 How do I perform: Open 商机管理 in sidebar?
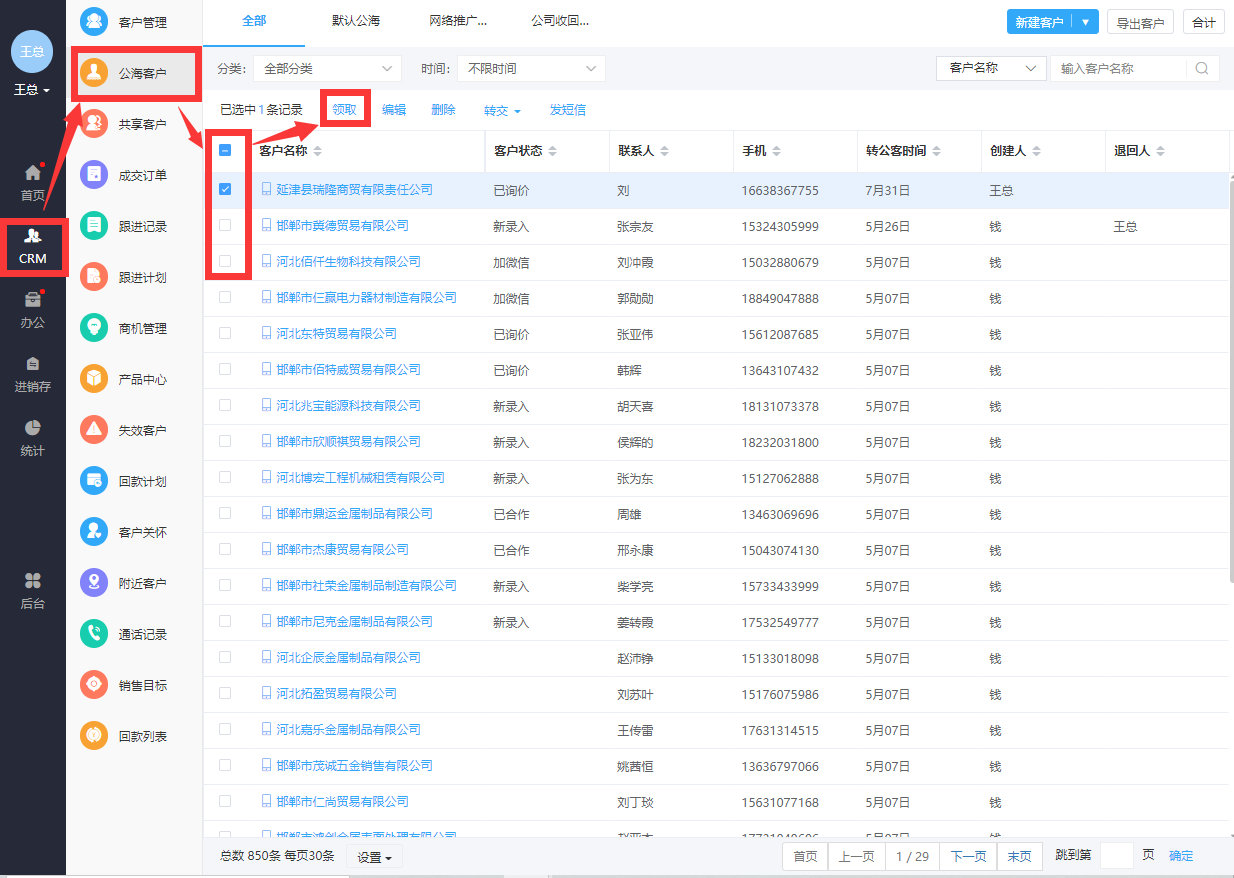pos(134,328)
